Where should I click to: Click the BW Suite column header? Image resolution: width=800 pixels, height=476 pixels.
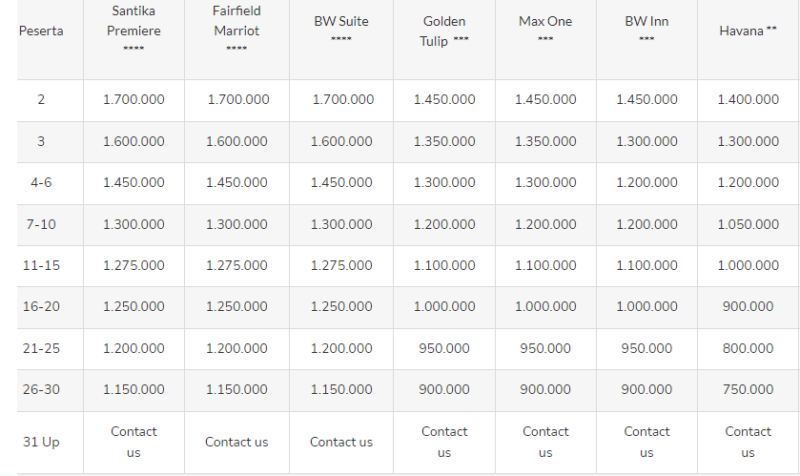341,30
